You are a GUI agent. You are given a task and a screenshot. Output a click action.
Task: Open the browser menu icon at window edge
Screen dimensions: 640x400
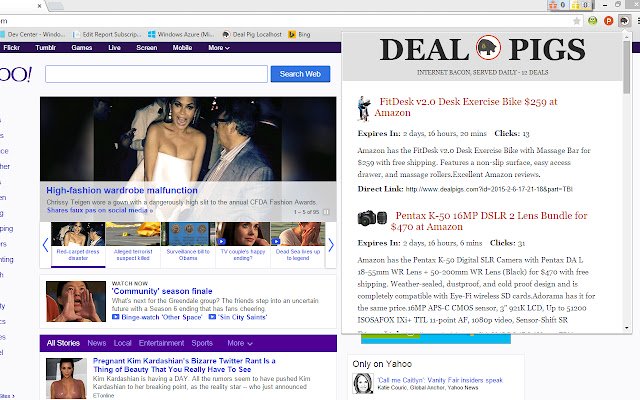[638, 20]
